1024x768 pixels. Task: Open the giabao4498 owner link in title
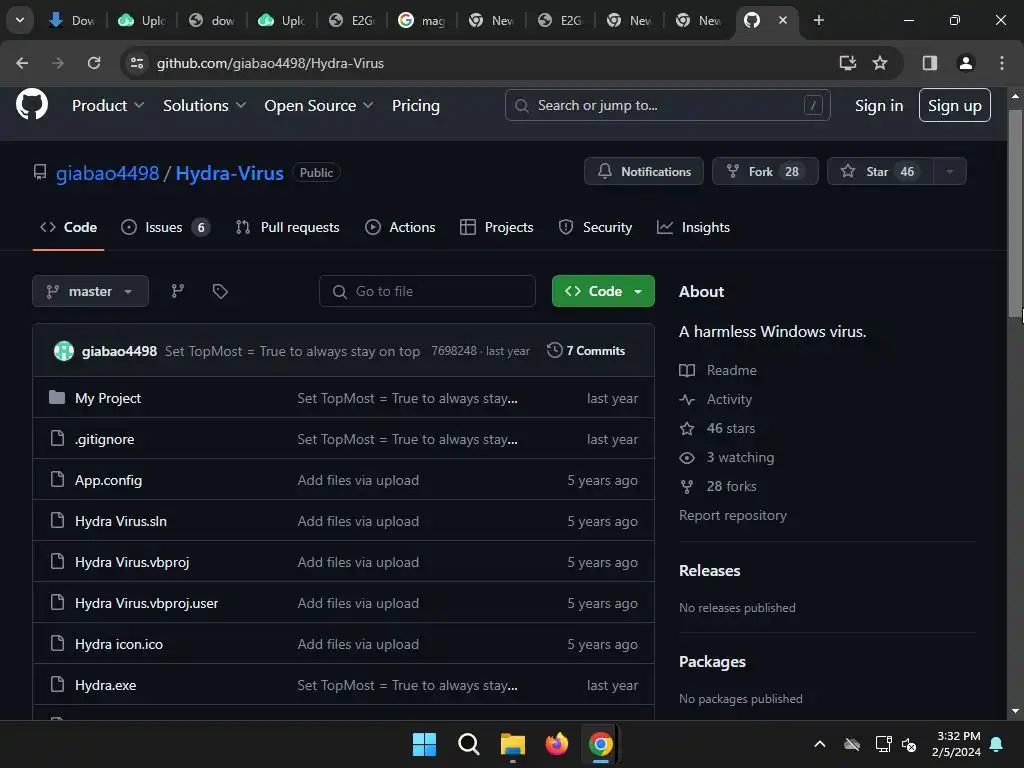pos(107,173)
